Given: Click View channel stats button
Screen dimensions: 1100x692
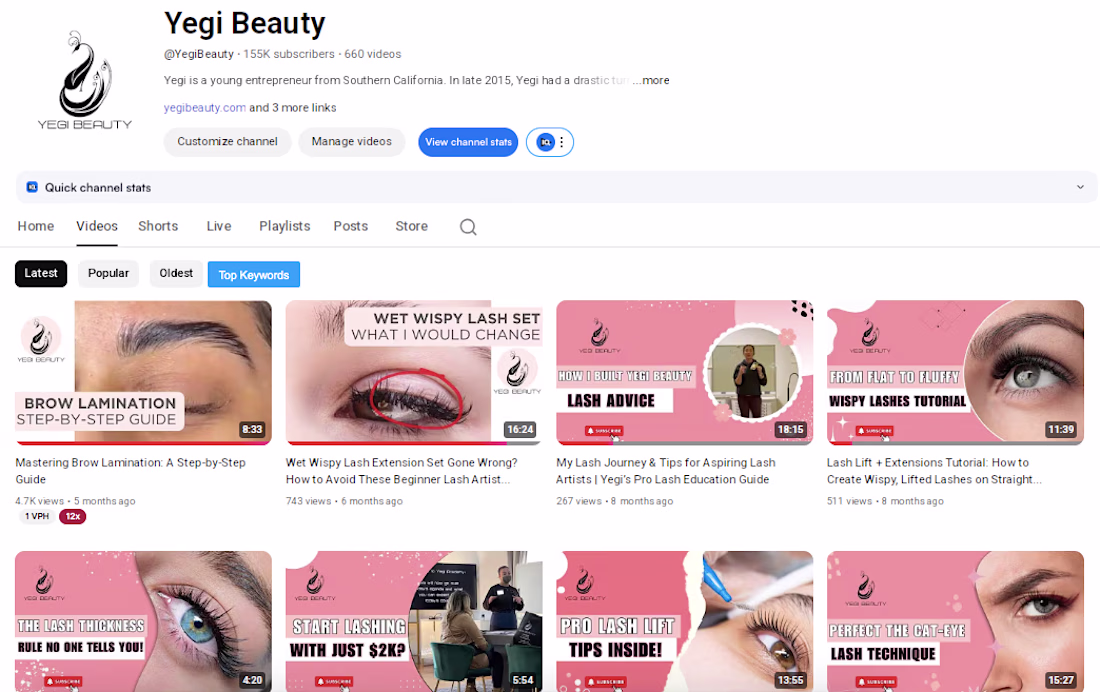Looking at the screenshot, I should click(x=468, y=142).
